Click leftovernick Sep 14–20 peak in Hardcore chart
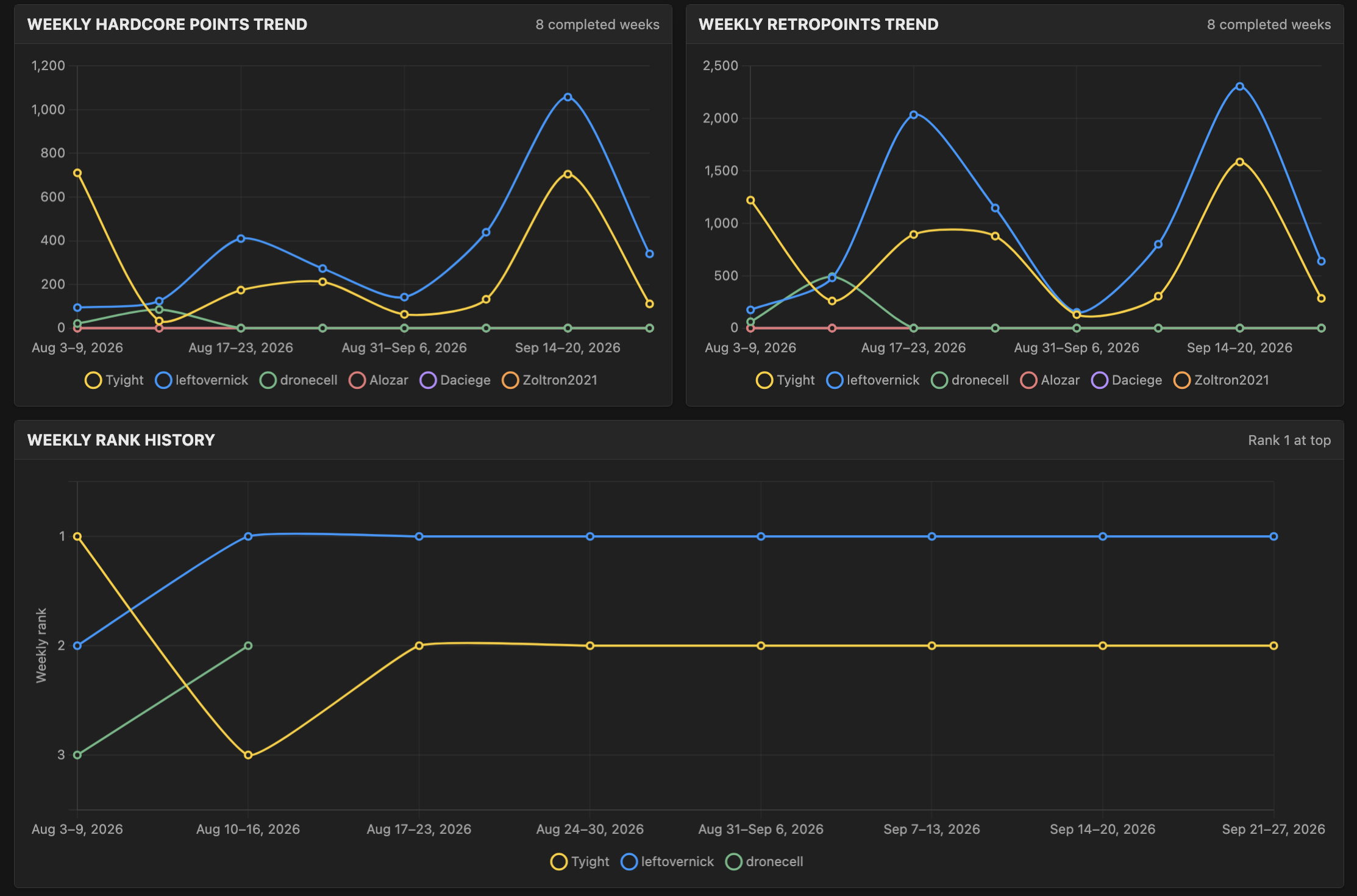The image size is (1357, 896). tap(568, 97)
